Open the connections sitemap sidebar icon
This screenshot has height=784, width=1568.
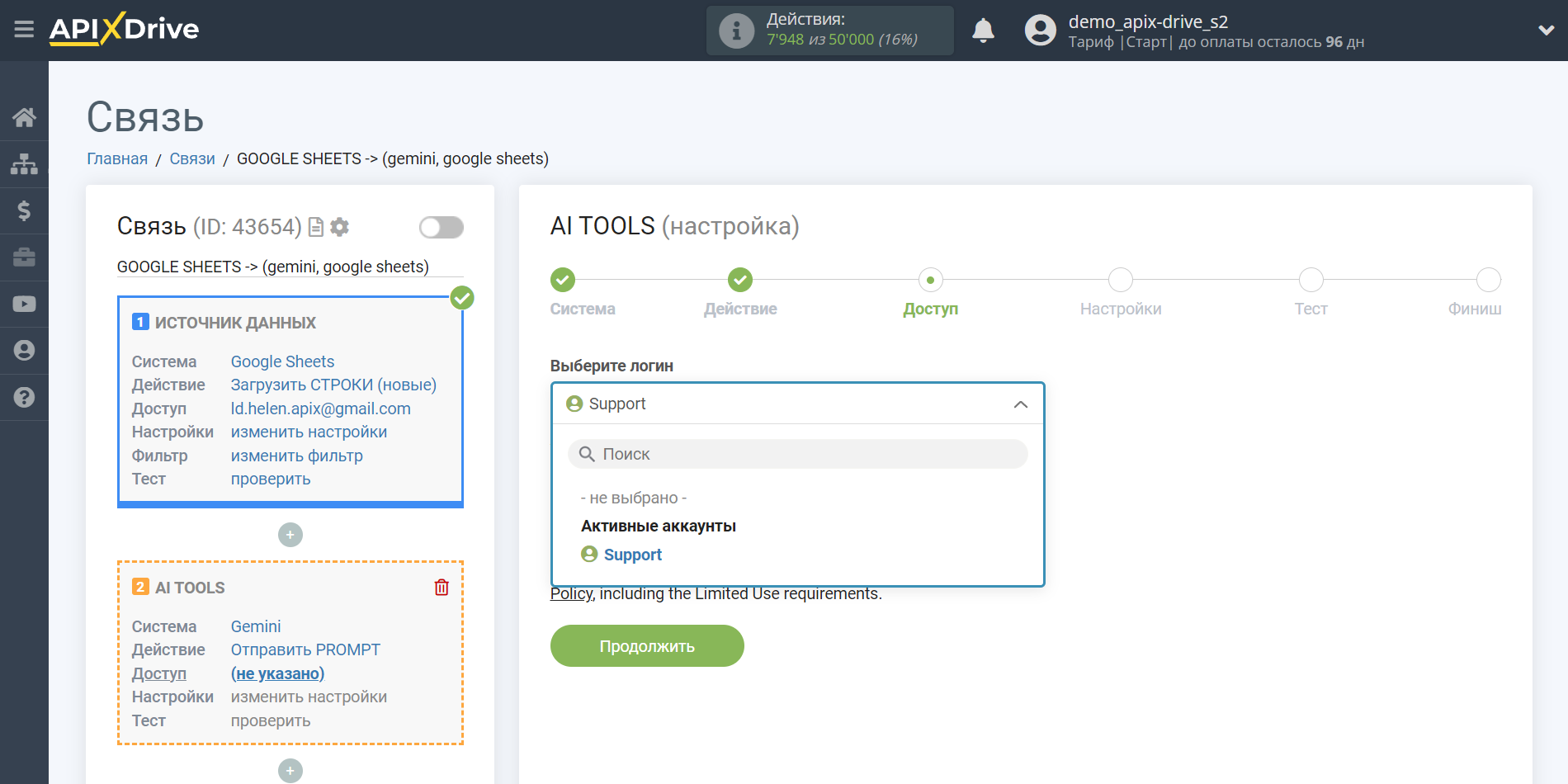point(24,163)
